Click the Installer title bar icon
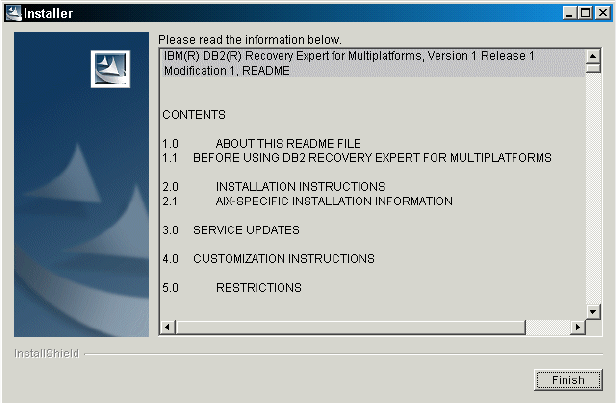The width and height of the screenshot is (616, 403). (13, 13)
